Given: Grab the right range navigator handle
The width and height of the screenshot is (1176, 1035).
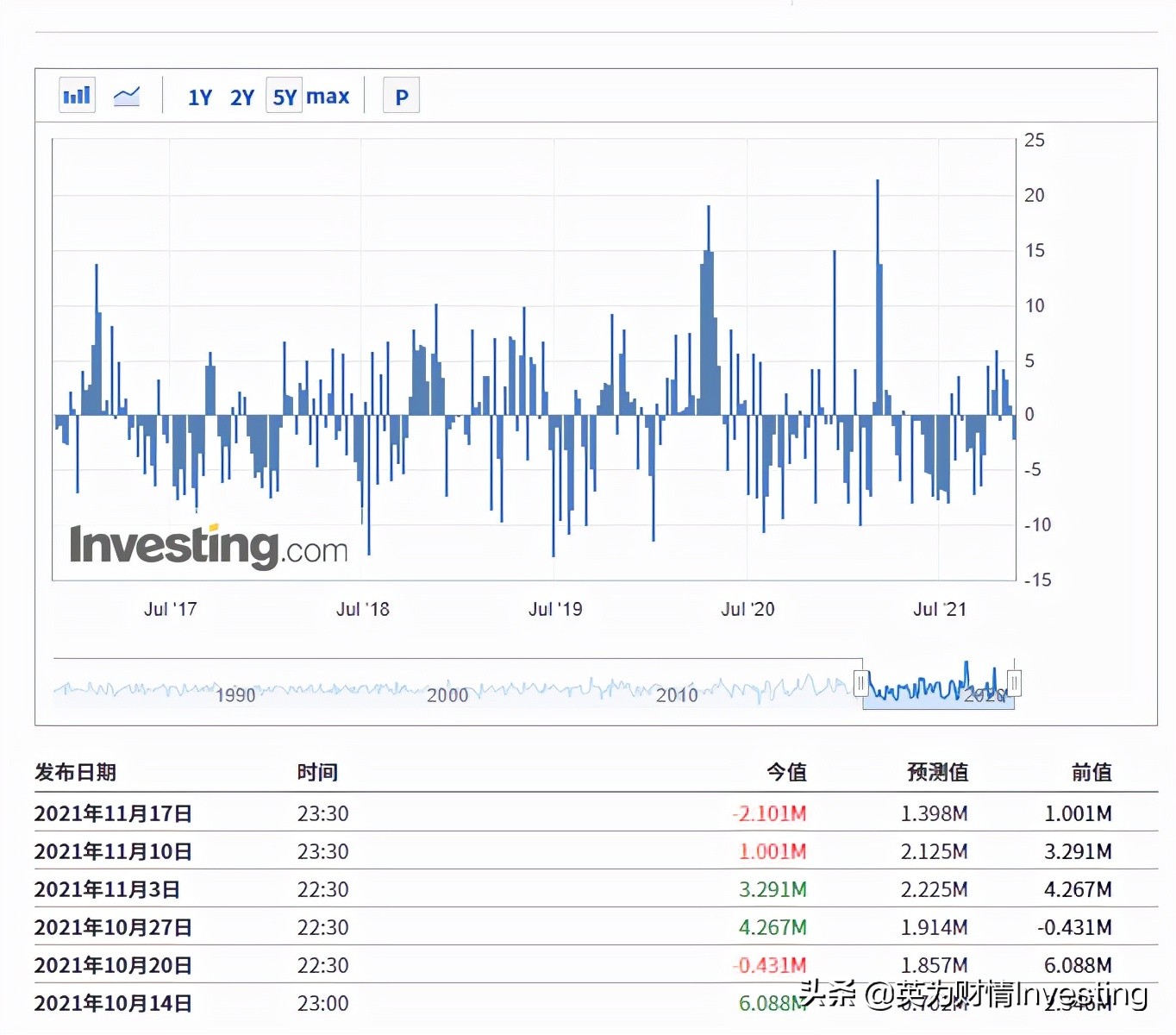Looking at the screenshot, I should point(1015,684).
